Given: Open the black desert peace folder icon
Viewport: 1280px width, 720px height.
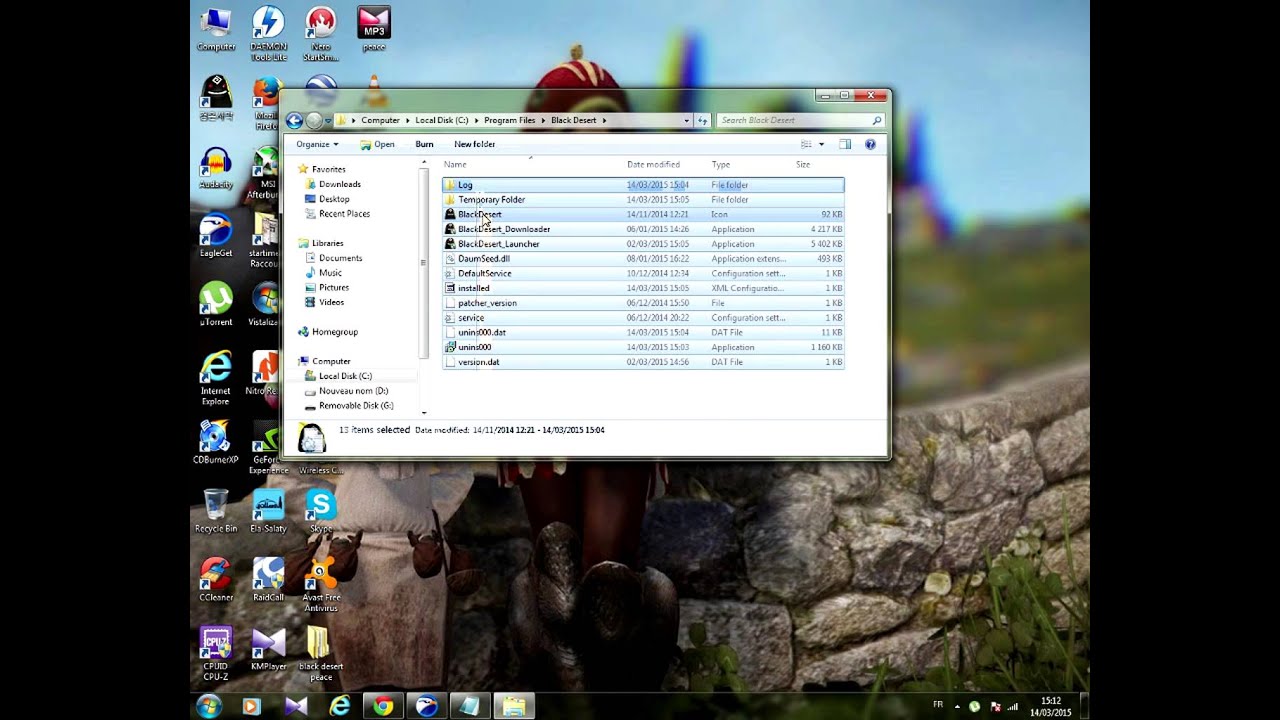Looking at the screenshot, I should [x=321, y=654].
